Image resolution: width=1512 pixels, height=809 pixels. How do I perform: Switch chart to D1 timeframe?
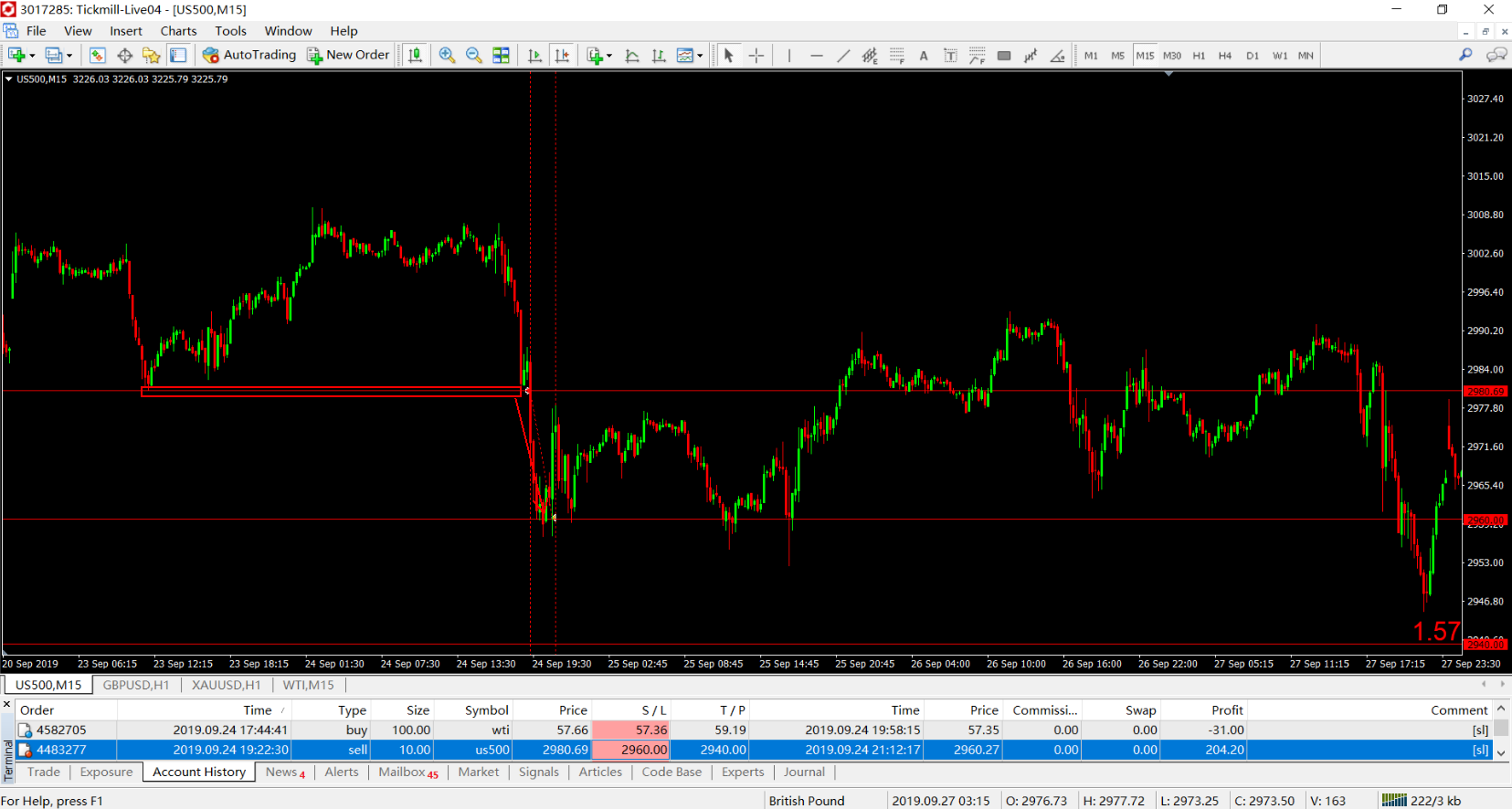1253,56
